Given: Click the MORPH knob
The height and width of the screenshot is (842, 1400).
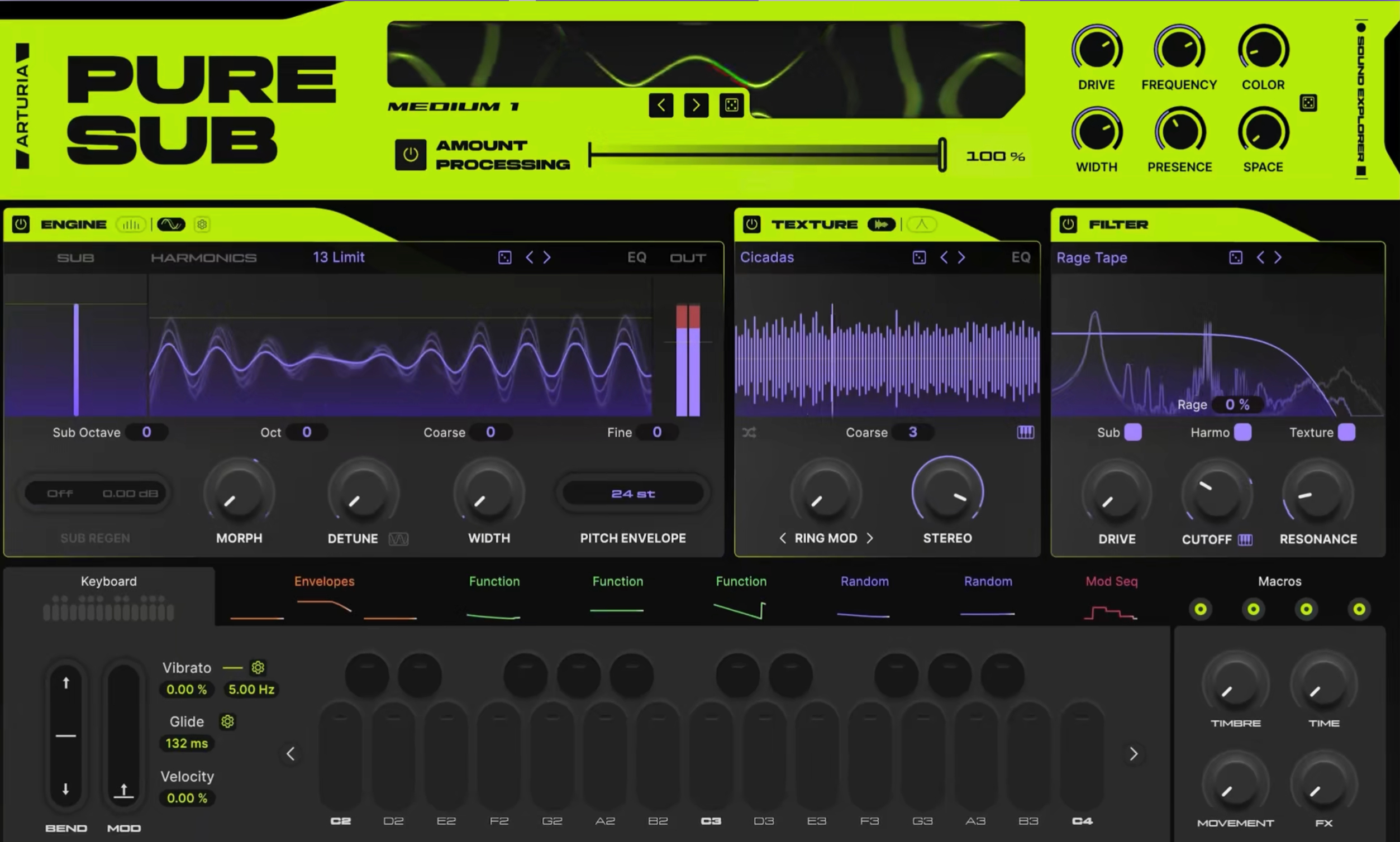Looking at the screenshot, I should 239,492.
